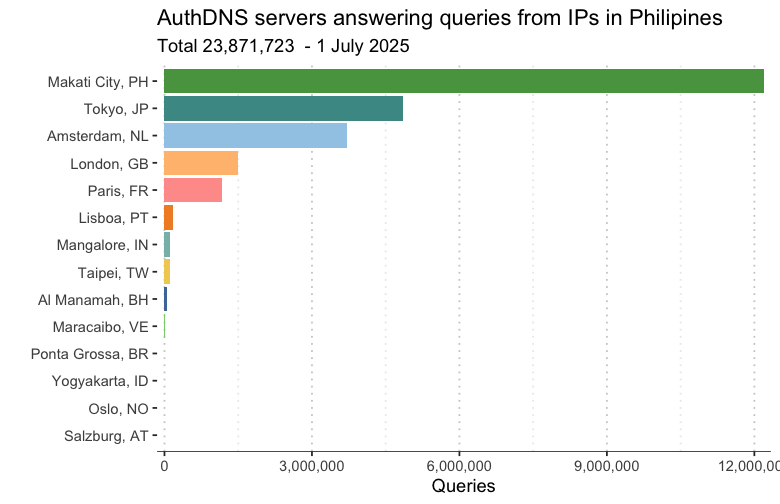The width and height of the screenshot is (780, 504).
Task: Click the 'Amsterdam, NL' axis label
Action: [98, 136]
